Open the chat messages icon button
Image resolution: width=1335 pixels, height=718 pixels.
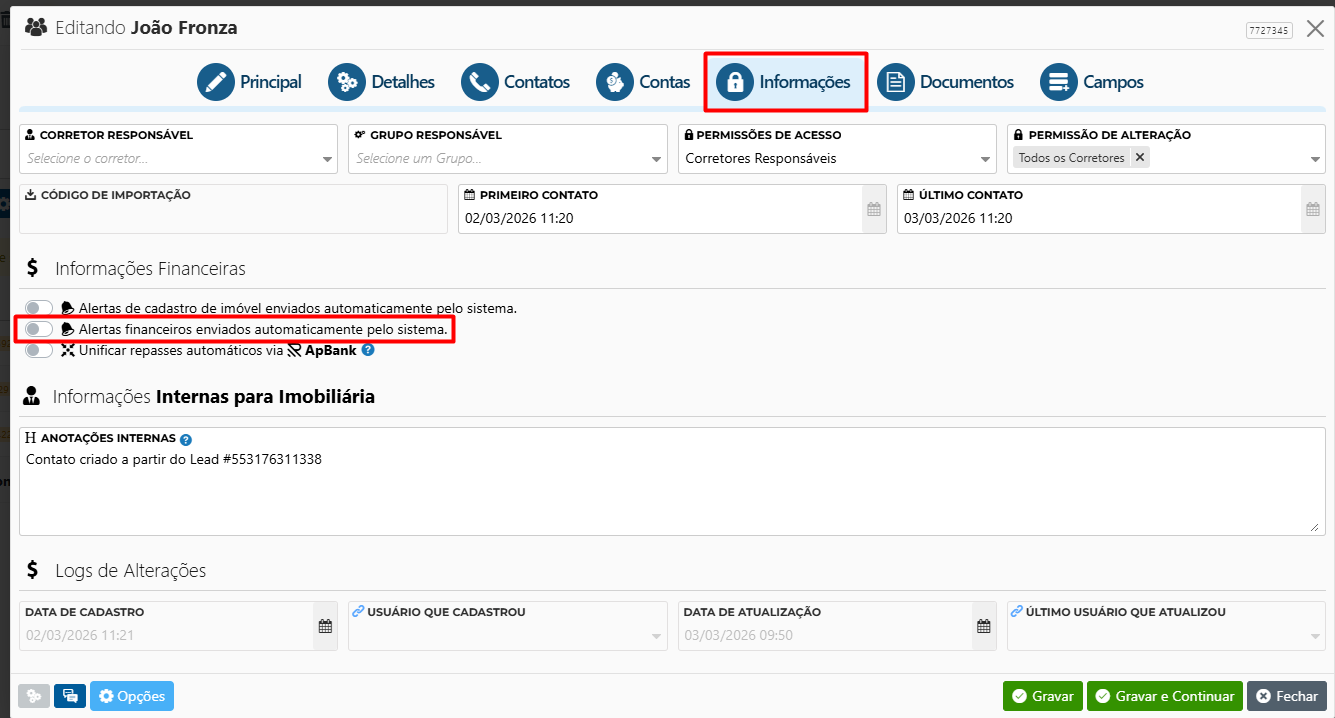tap(70, 696)
